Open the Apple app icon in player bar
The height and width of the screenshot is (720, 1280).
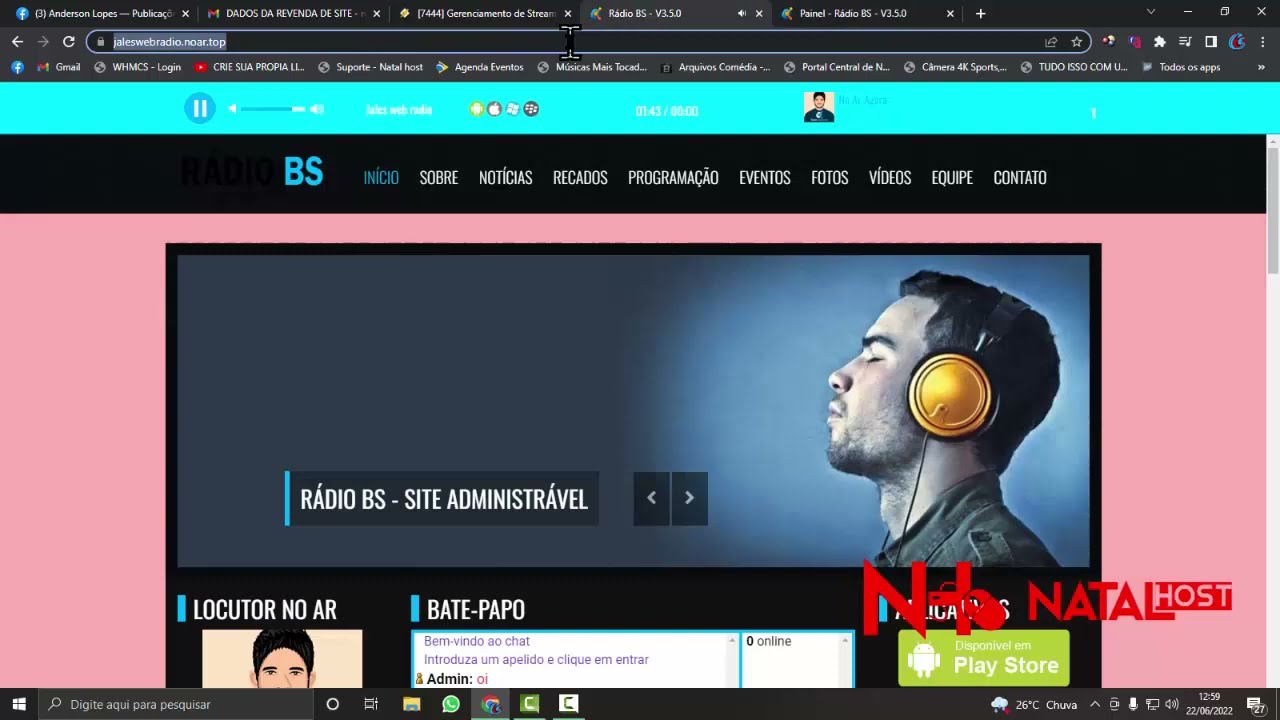494,109
